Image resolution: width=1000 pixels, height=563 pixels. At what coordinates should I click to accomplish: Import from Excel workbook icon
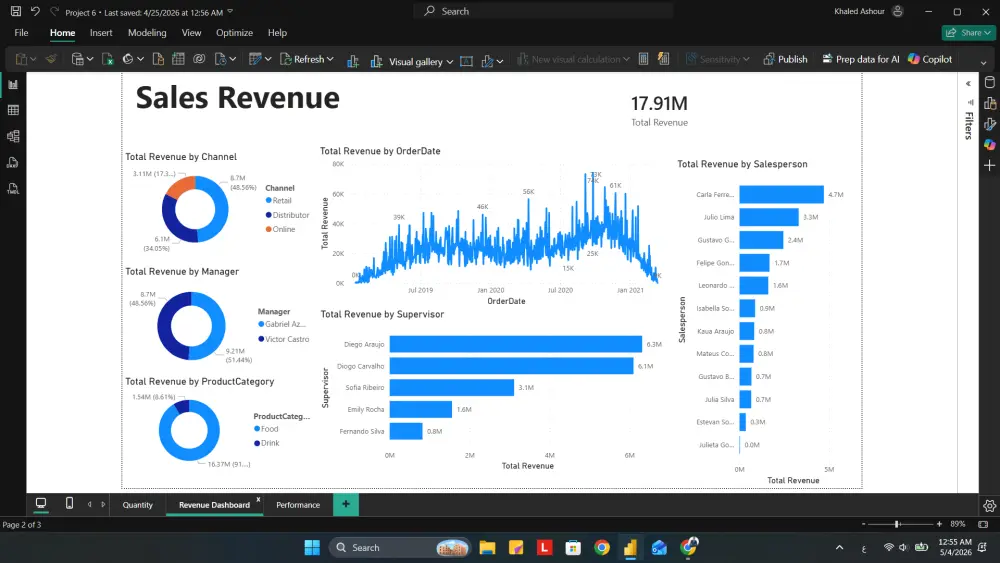108,59
